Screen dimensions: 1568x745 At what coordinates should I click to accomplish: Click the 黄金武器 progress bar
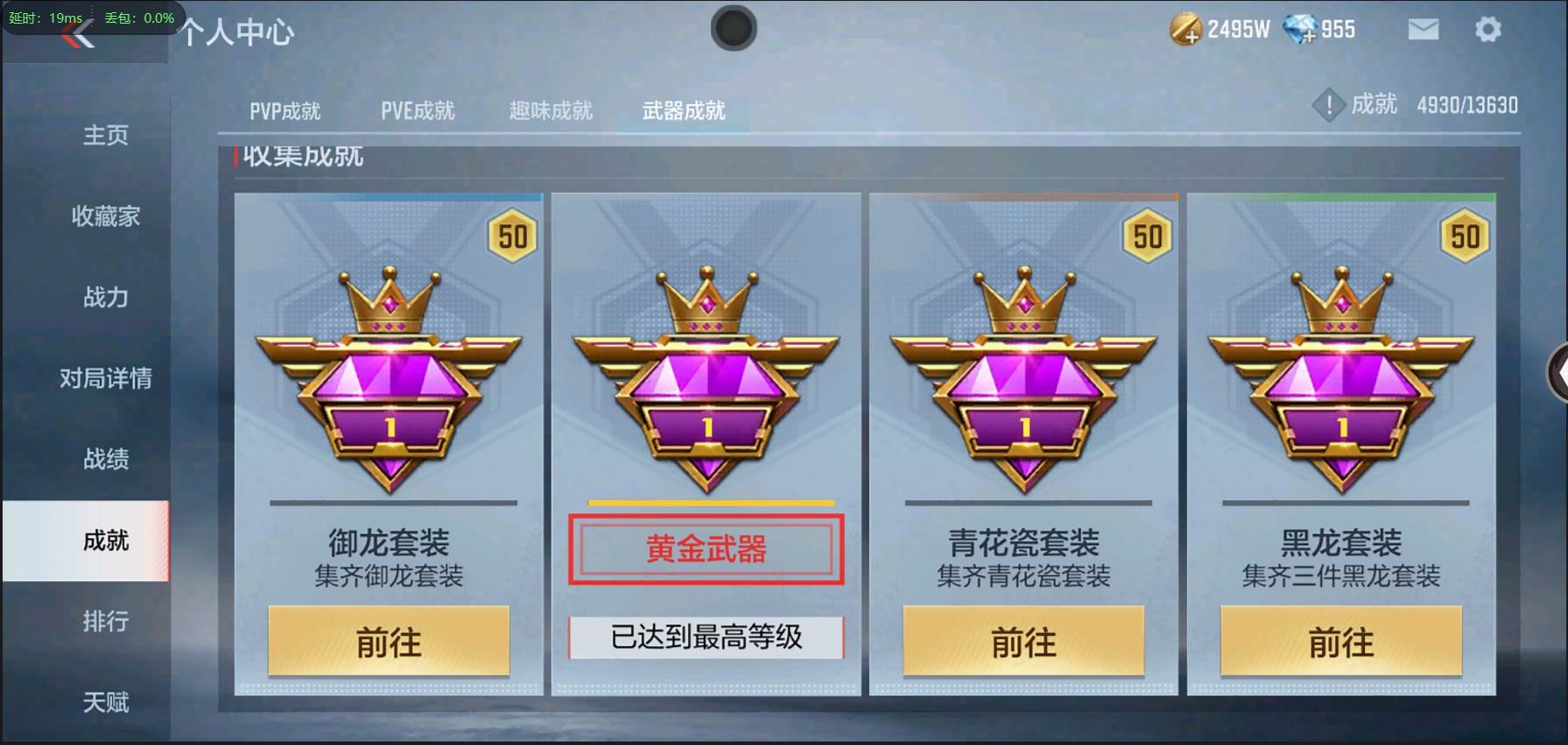click(711, 503)
